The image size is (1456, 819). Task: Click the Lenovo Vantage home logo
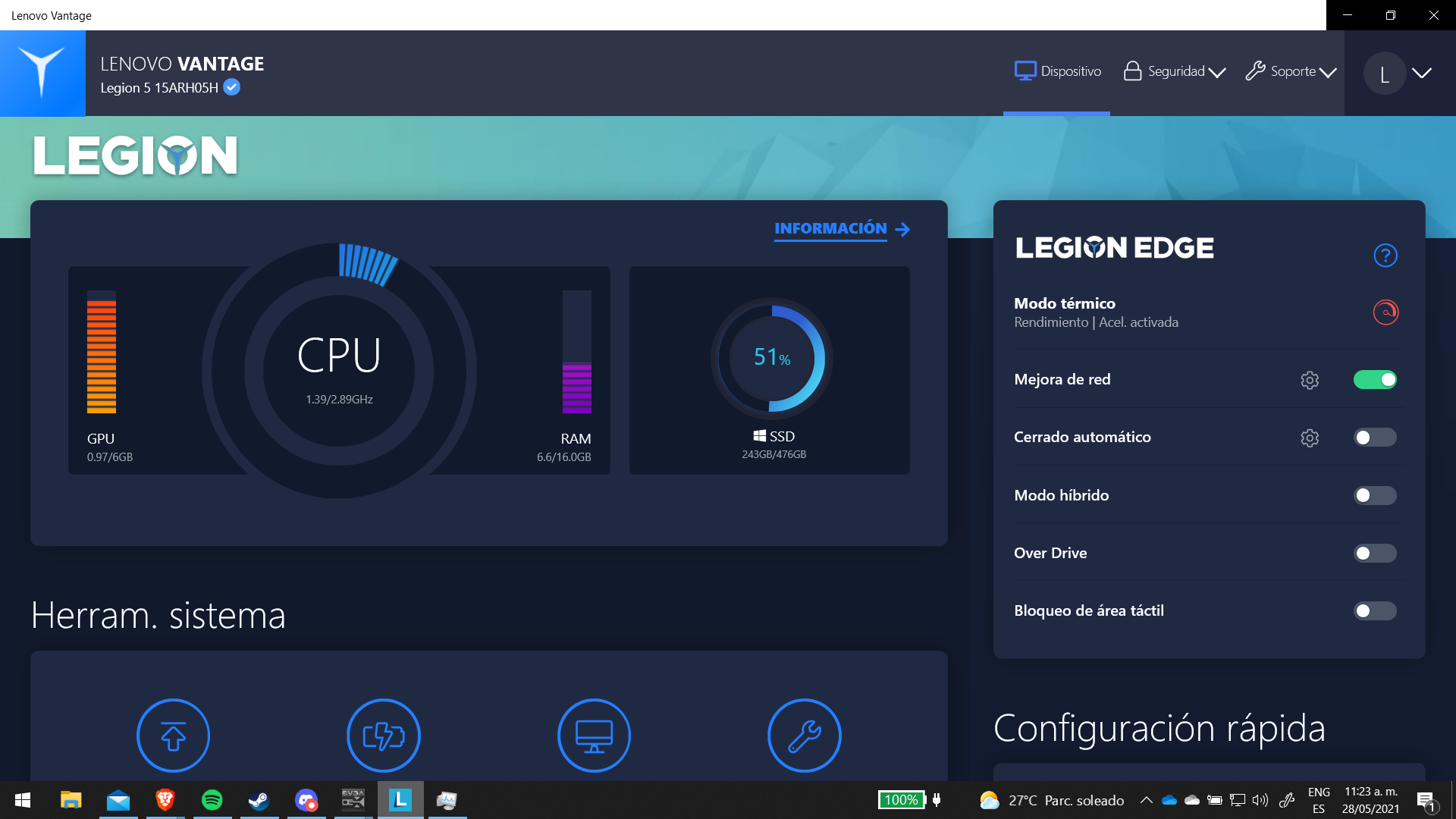pyautogui.click(x=42, y=73)
